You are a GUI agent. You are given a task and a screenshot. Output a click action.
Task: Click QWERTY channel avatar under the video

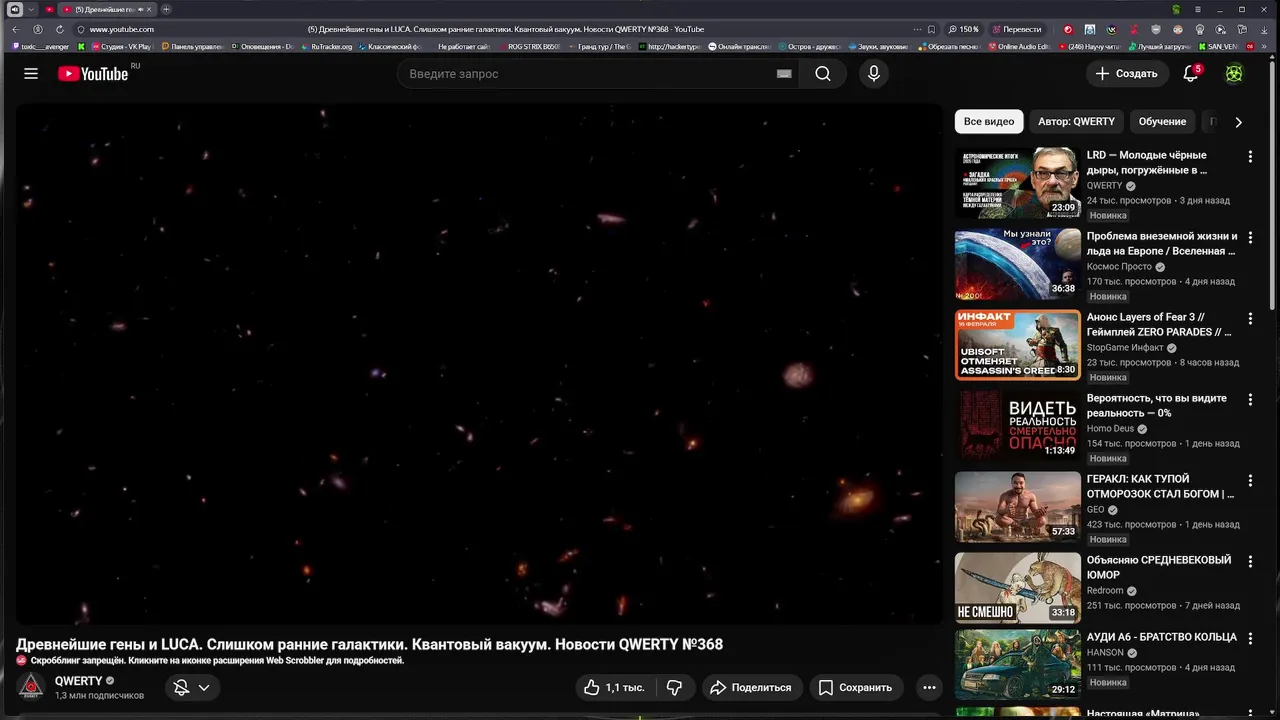[x=31, y=686]
